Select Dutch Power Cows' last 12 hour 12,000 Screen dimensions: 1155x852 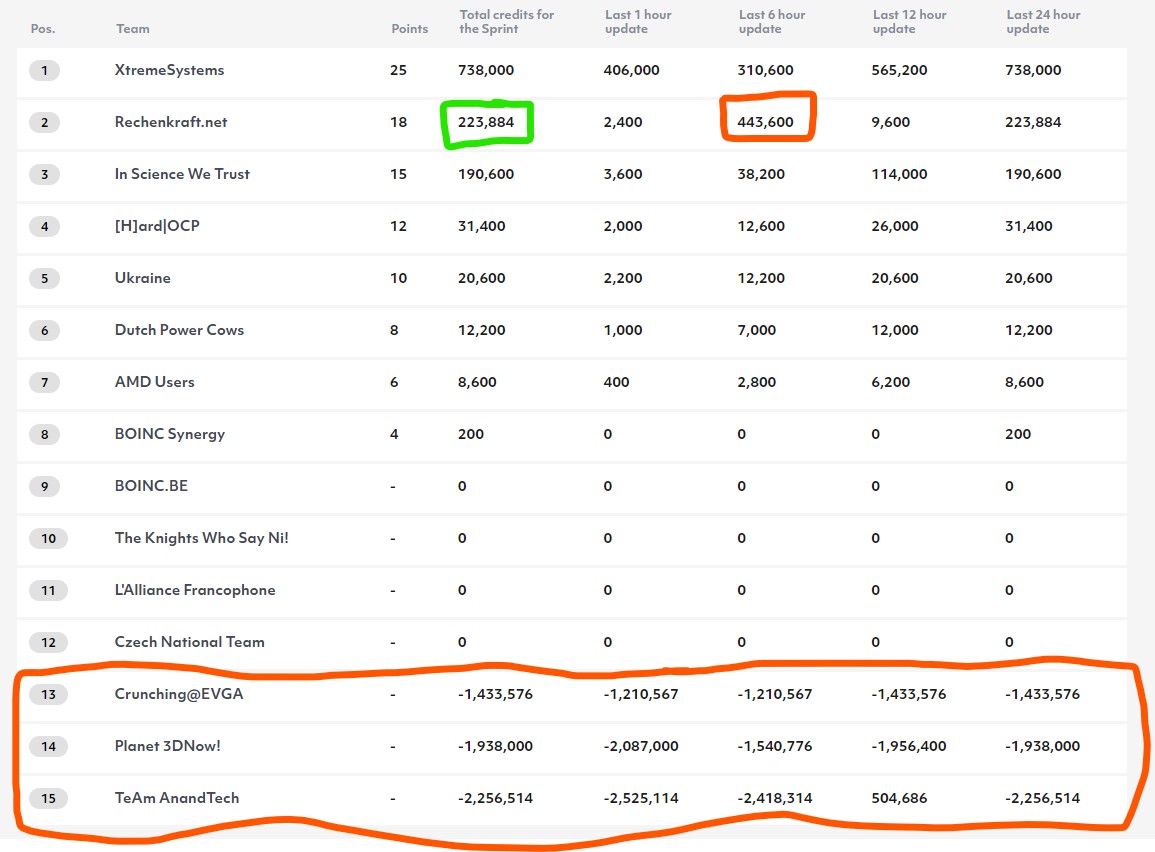[895, 330]
